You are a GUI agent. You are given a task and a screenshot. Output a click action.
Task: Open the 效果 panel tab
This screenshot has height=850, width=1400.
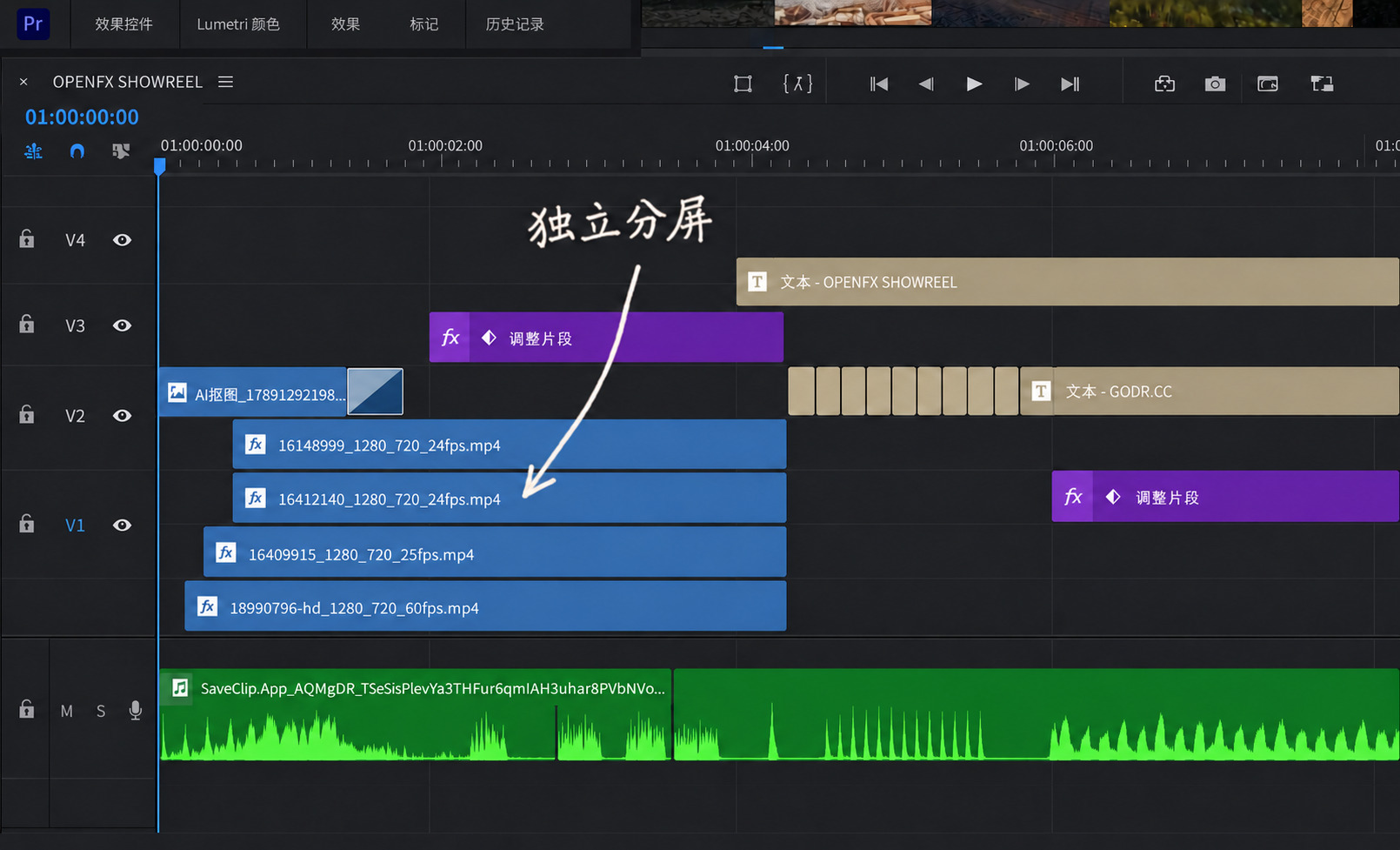(x=345, y=24)
